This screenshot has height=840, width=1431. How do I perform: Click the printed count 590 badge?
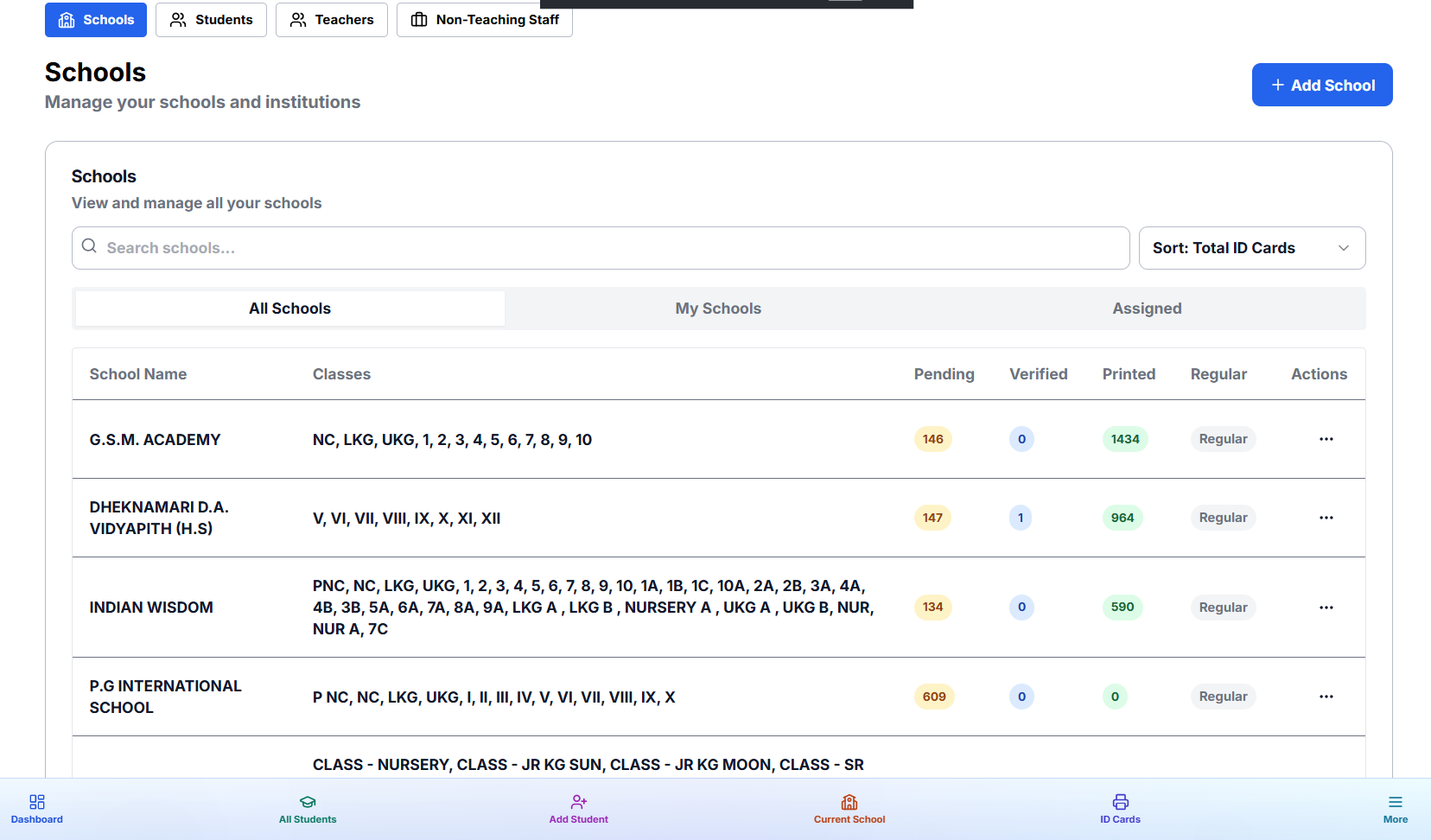[x=1123, y=607]
